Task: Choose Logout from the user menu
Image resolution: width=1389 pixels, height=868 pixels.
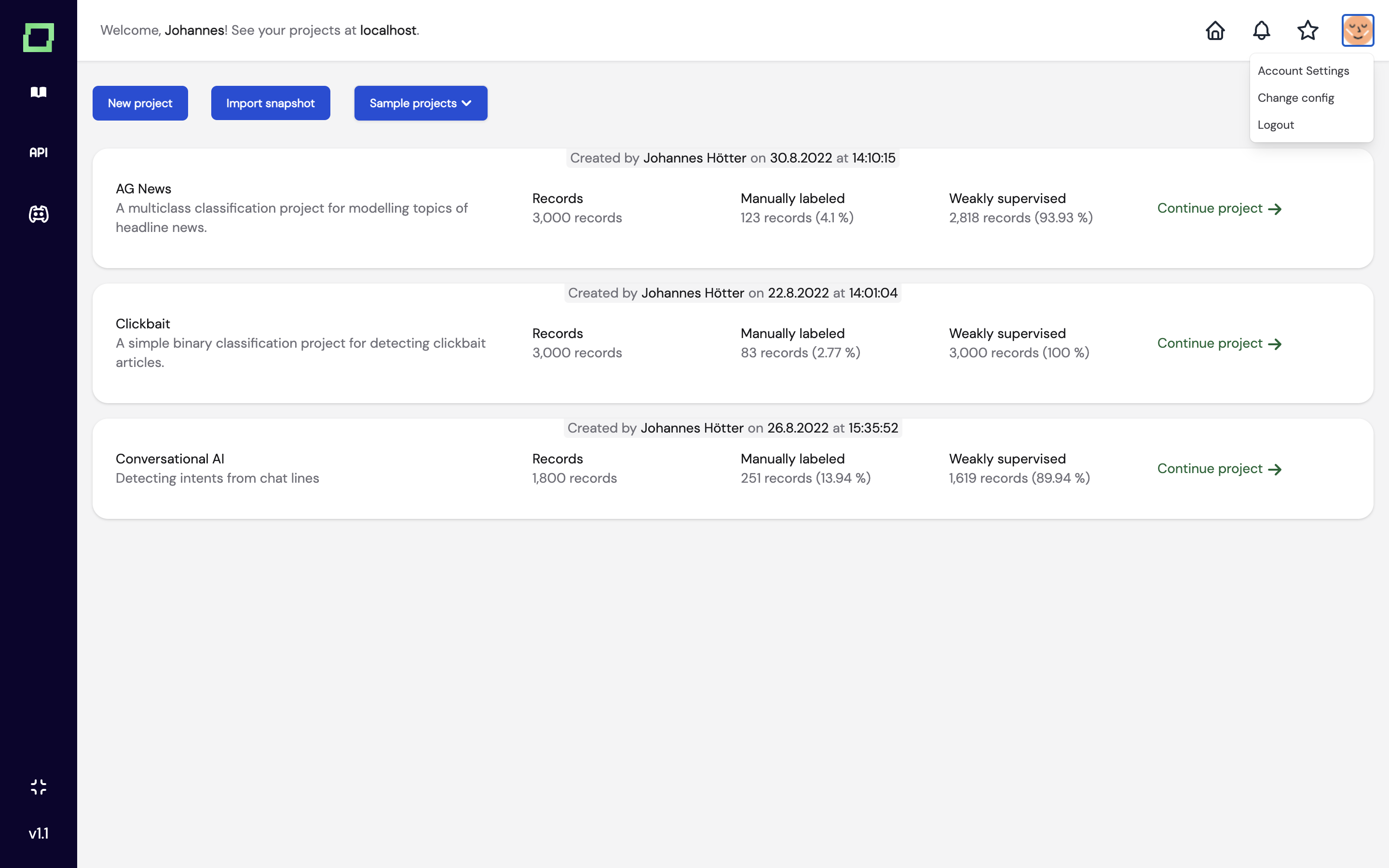Action: (x=1275, y=124)
